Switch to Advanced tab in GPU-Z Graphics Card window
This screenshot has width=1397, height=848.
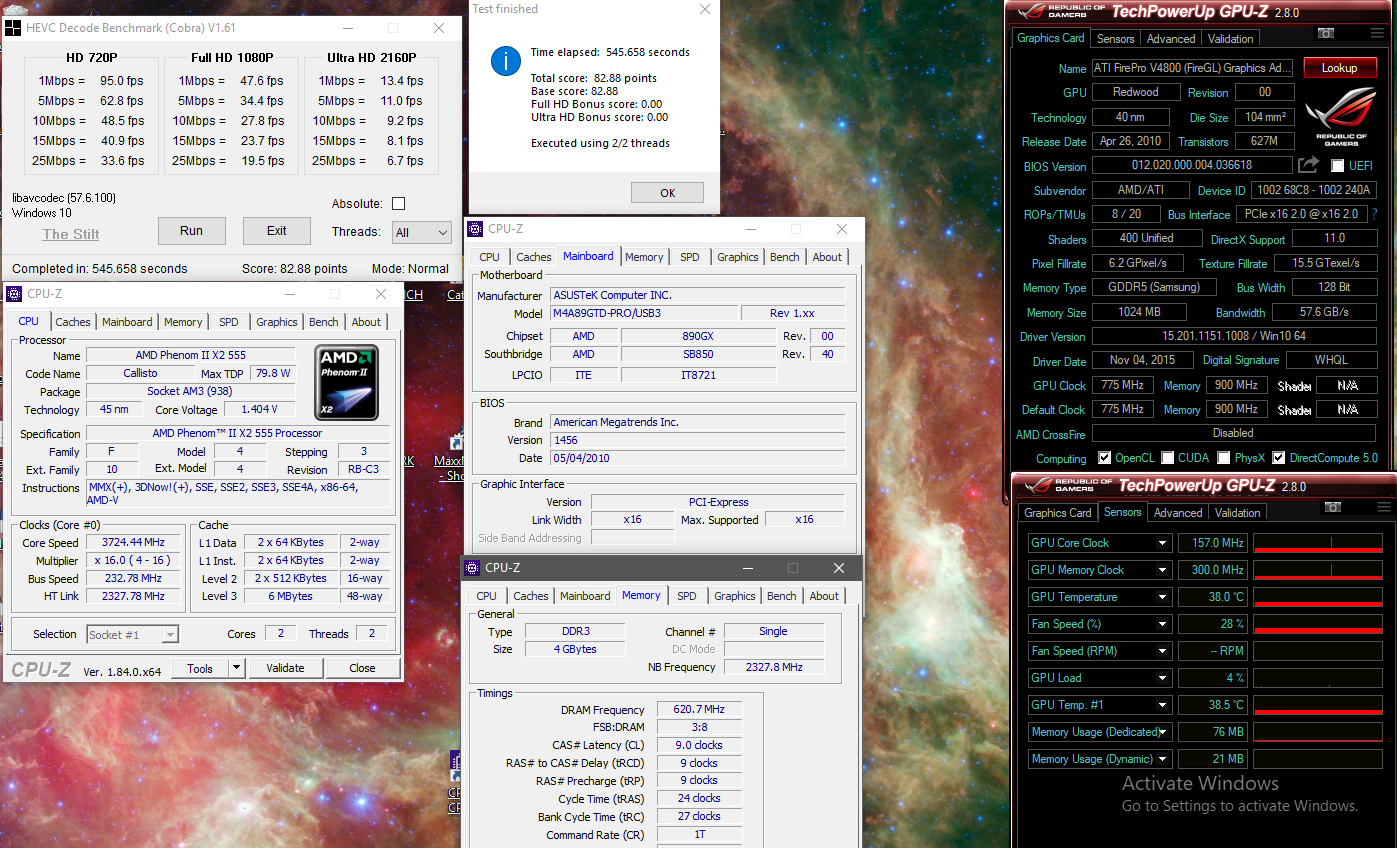click(x=1171, y=39)
